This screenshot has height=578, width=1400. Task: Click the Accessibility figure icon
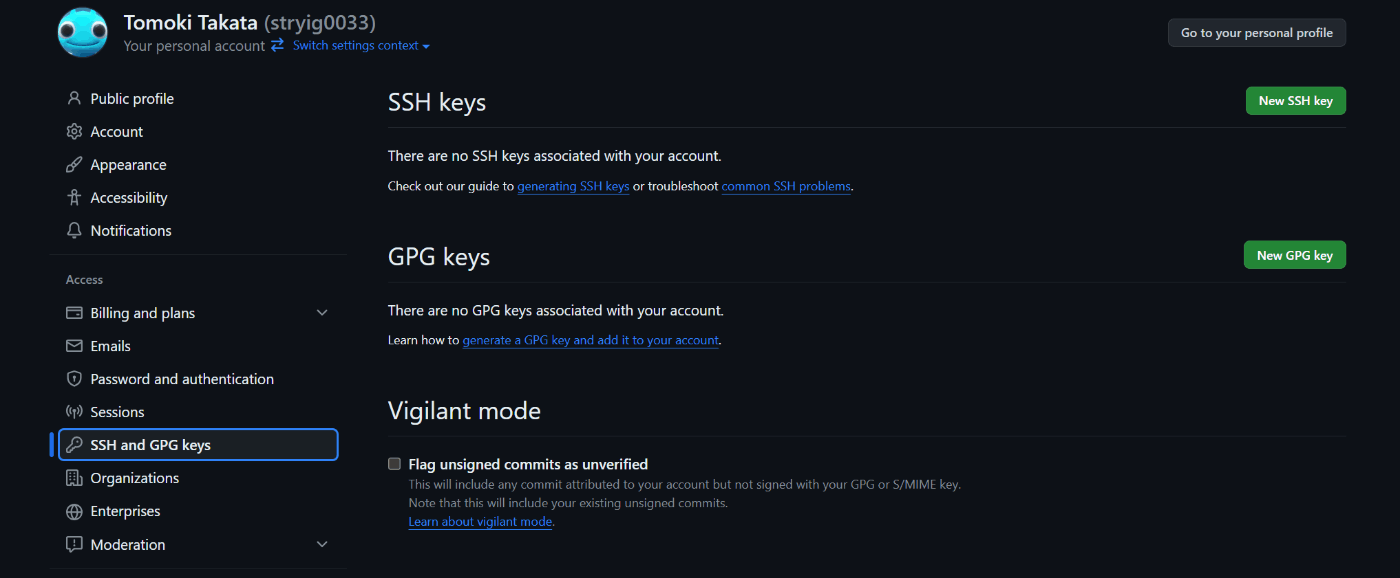(74, 198)
